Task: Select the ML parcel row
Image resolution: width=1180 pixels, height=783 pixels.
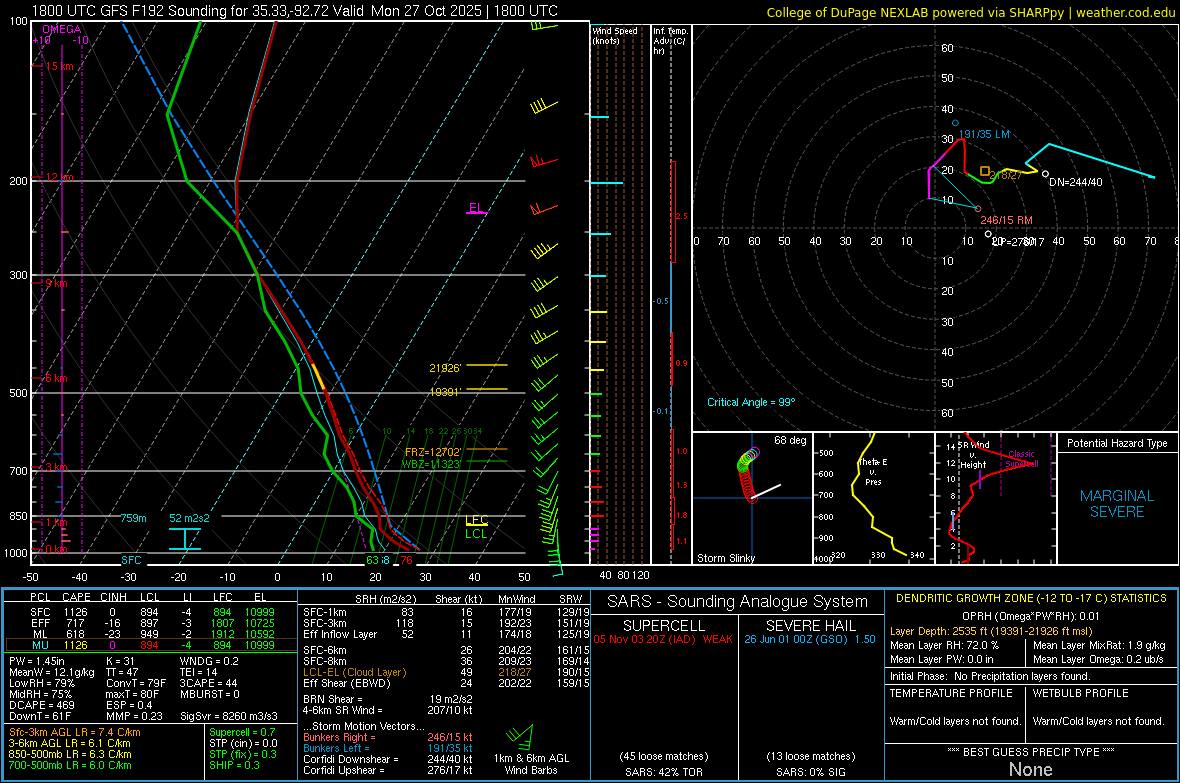Action: point(151,634)
